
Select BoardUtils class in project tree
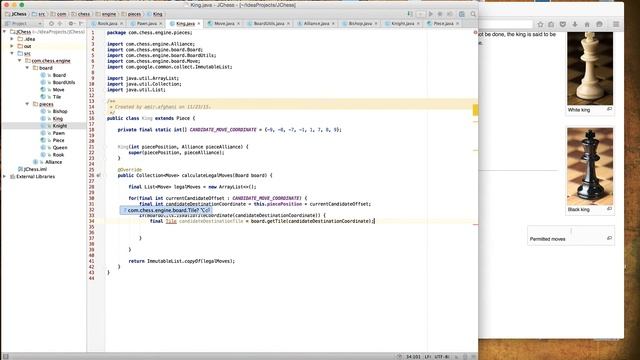pyautogui.click(x=64, y=82)
